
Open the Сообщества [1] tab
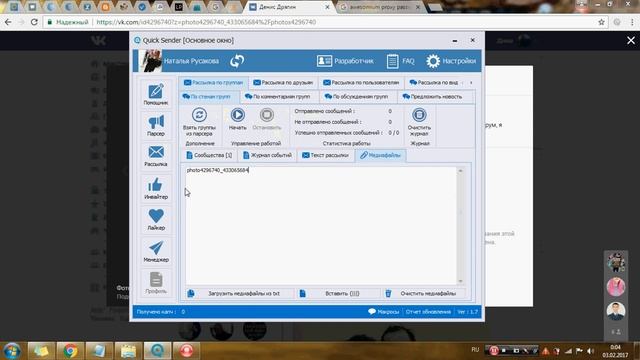tap(209, 156)
